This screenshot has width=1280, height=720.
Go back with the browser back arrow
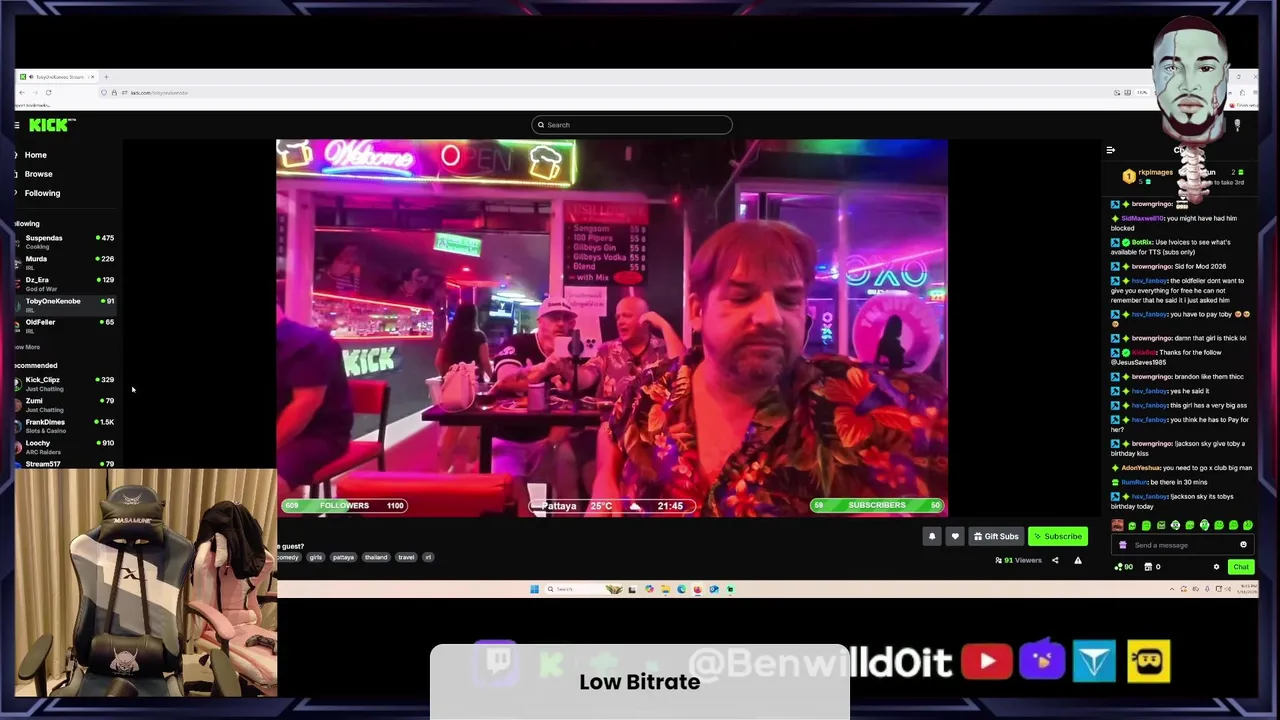[22, 92]
